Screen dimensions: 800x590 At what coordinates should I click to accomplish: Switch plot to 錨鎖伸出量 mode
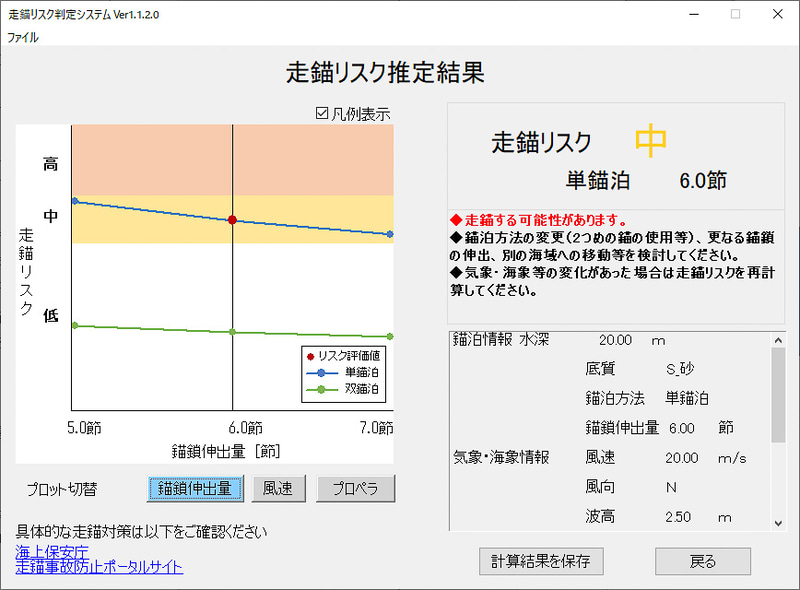[195, 489]
